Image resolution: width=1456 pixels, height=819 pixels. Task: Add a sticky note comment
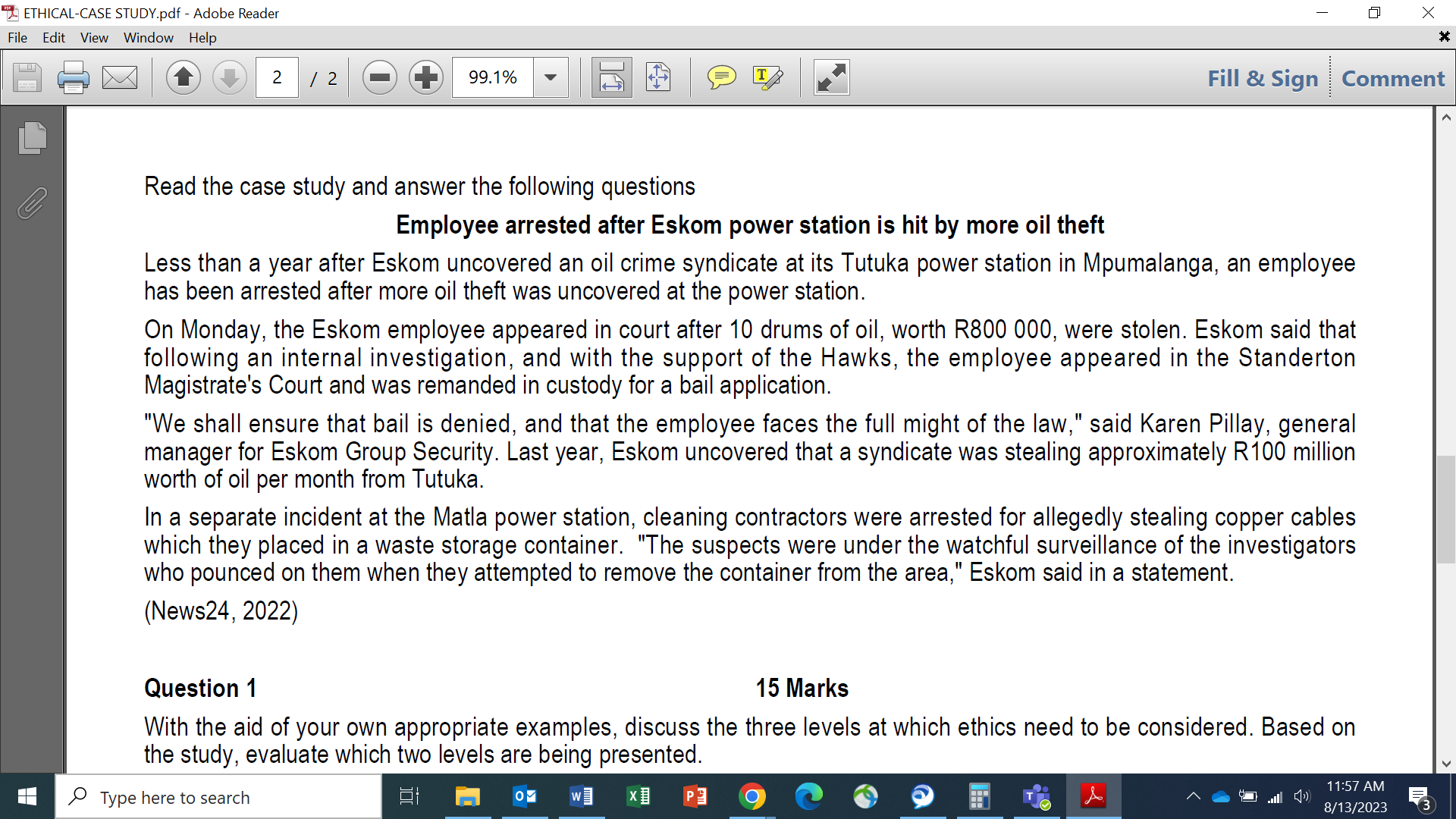pos(721,77)
